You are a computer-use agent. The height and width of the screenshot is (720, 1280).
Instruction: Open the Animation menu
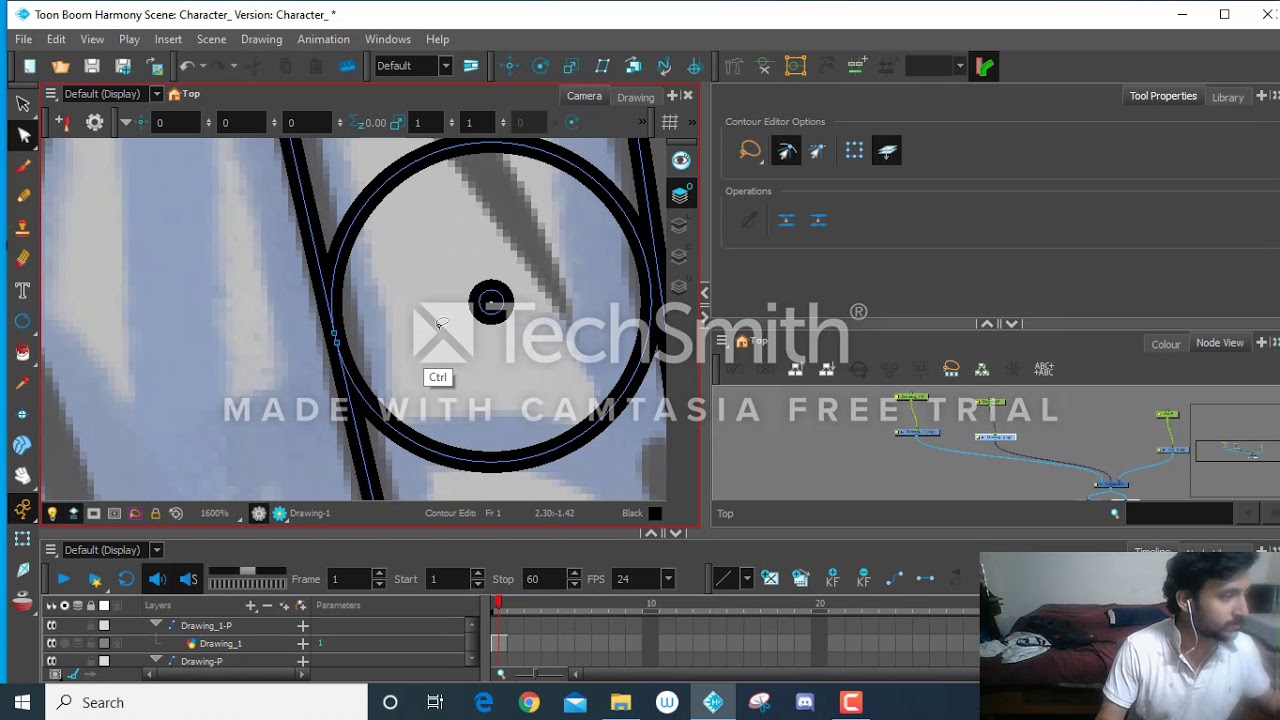tap(323, 39)
